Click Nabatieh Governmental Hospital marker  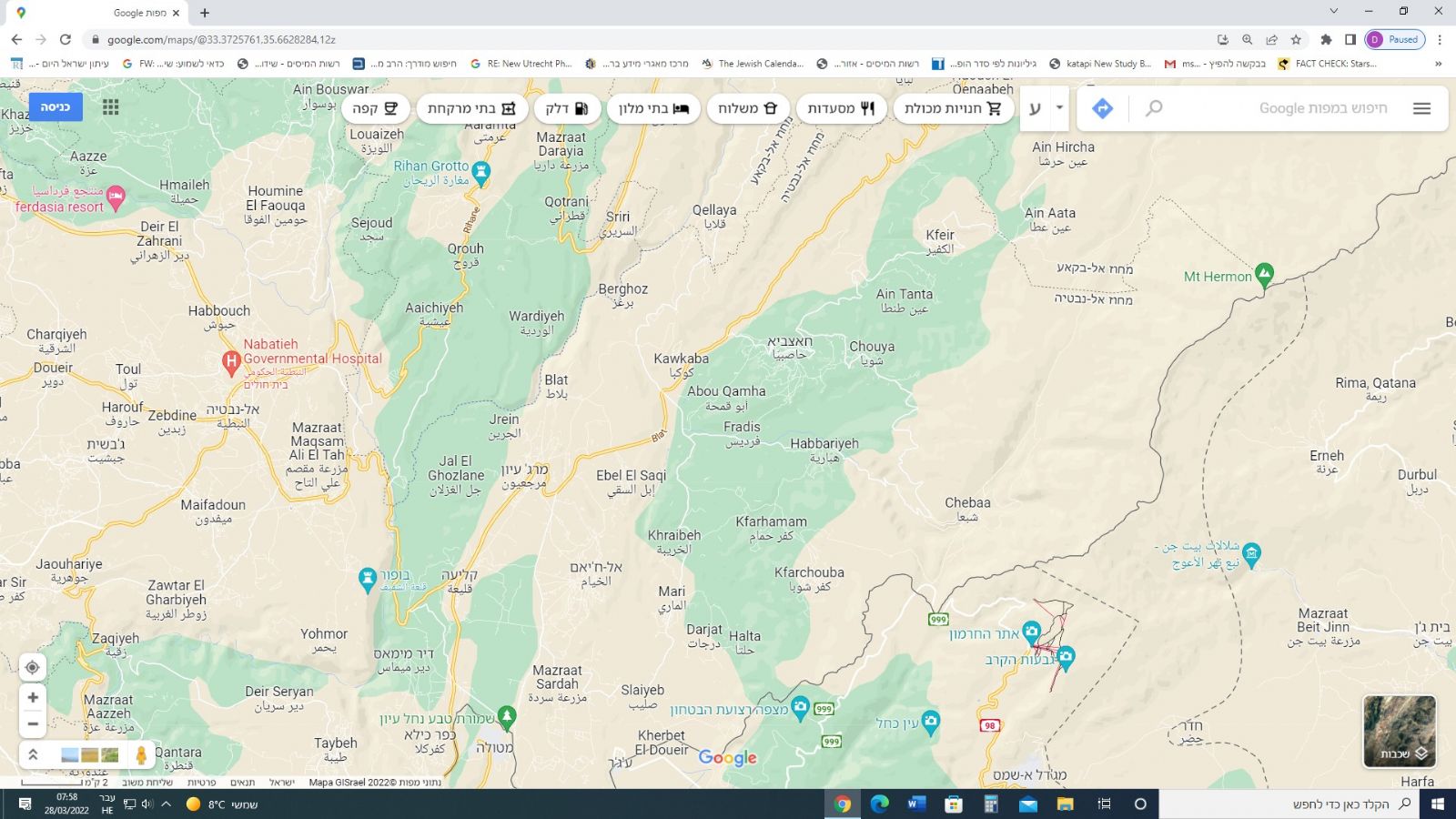pos(231,361)
